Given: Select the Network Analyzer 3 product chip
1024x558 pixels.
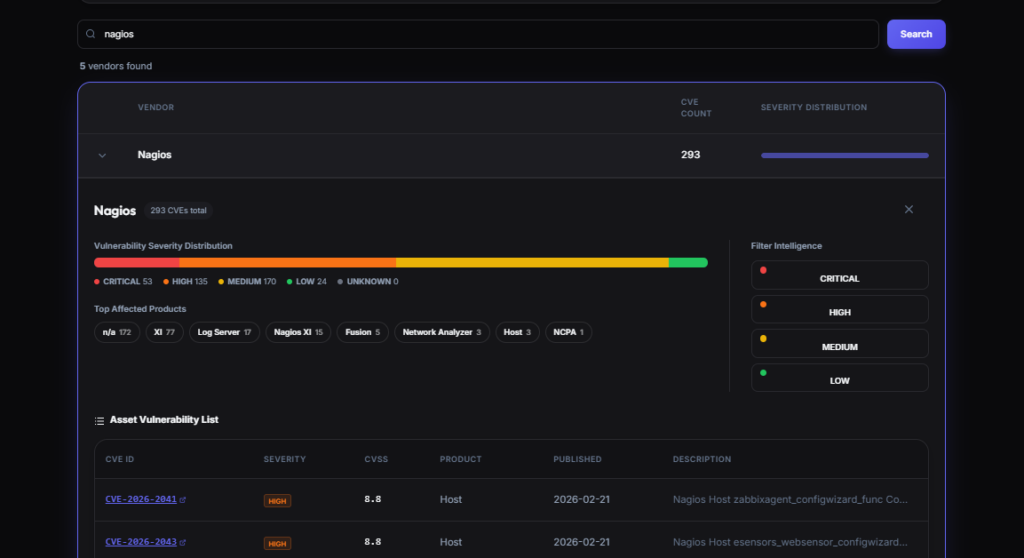Looking at the screenshot, I should click(442, 332).
